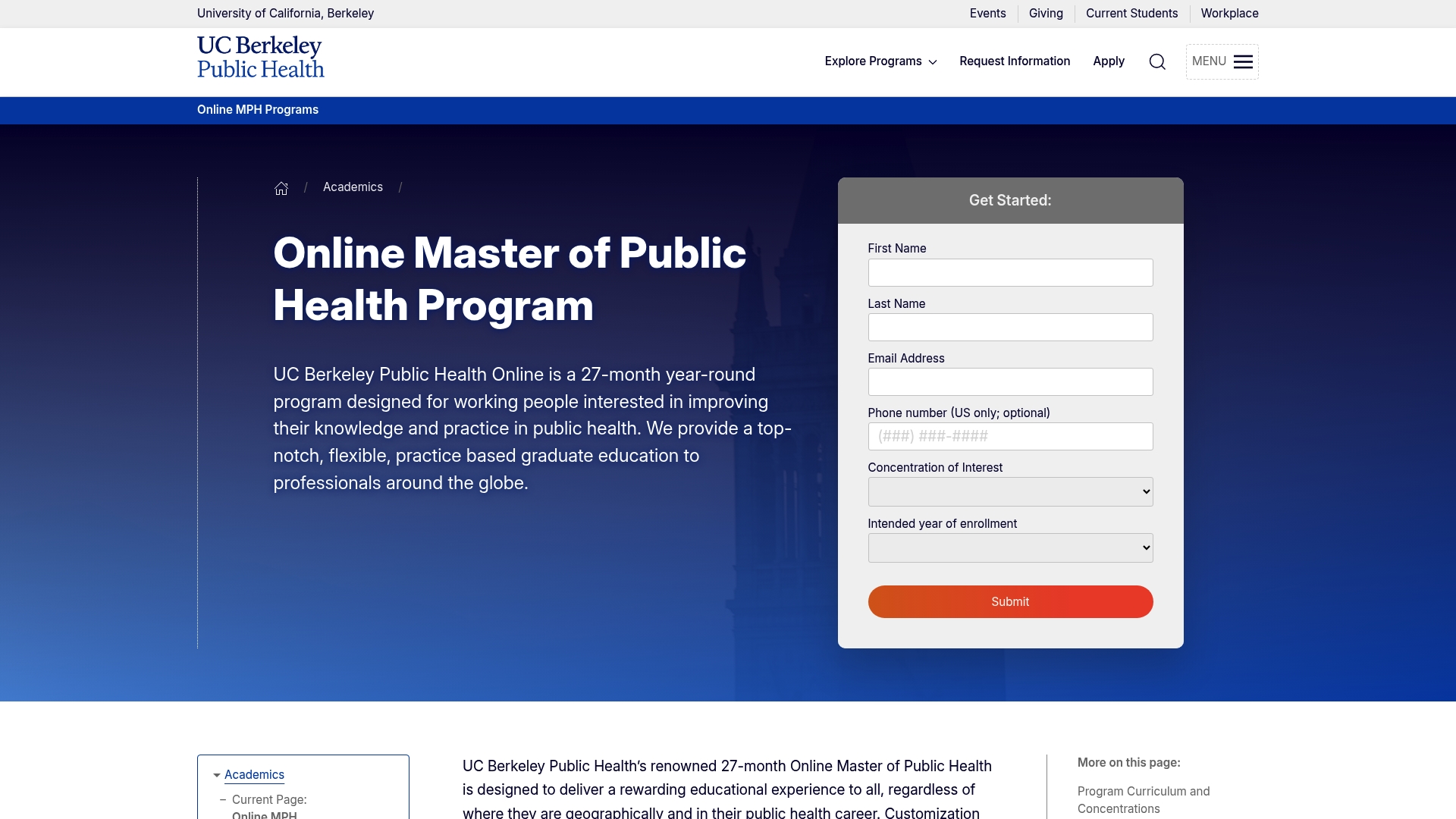
Task: Open Giving in the top bar
Action: coord(1046,14)
